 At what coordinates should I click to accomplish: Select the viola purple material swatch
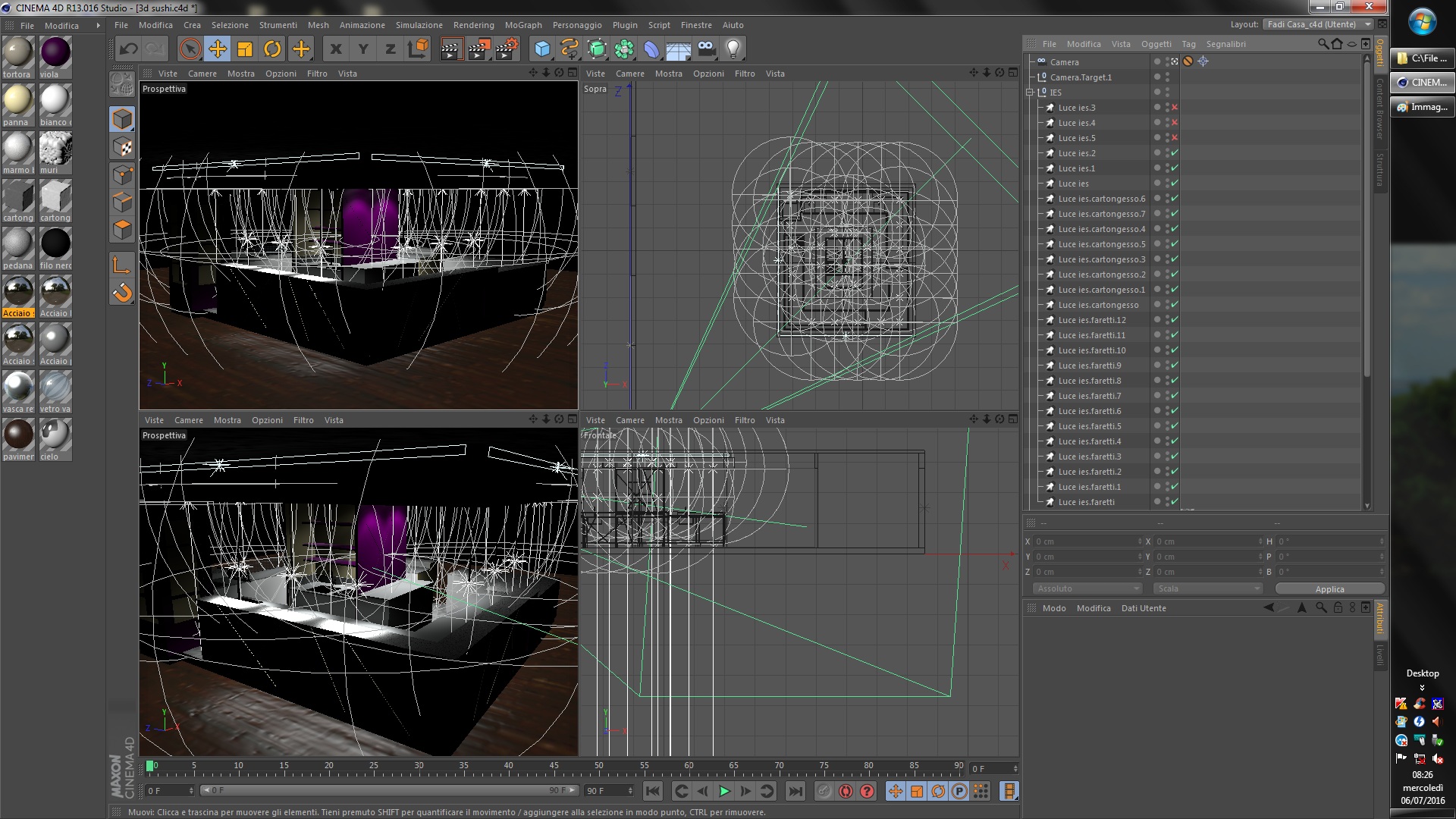(55, 53)
